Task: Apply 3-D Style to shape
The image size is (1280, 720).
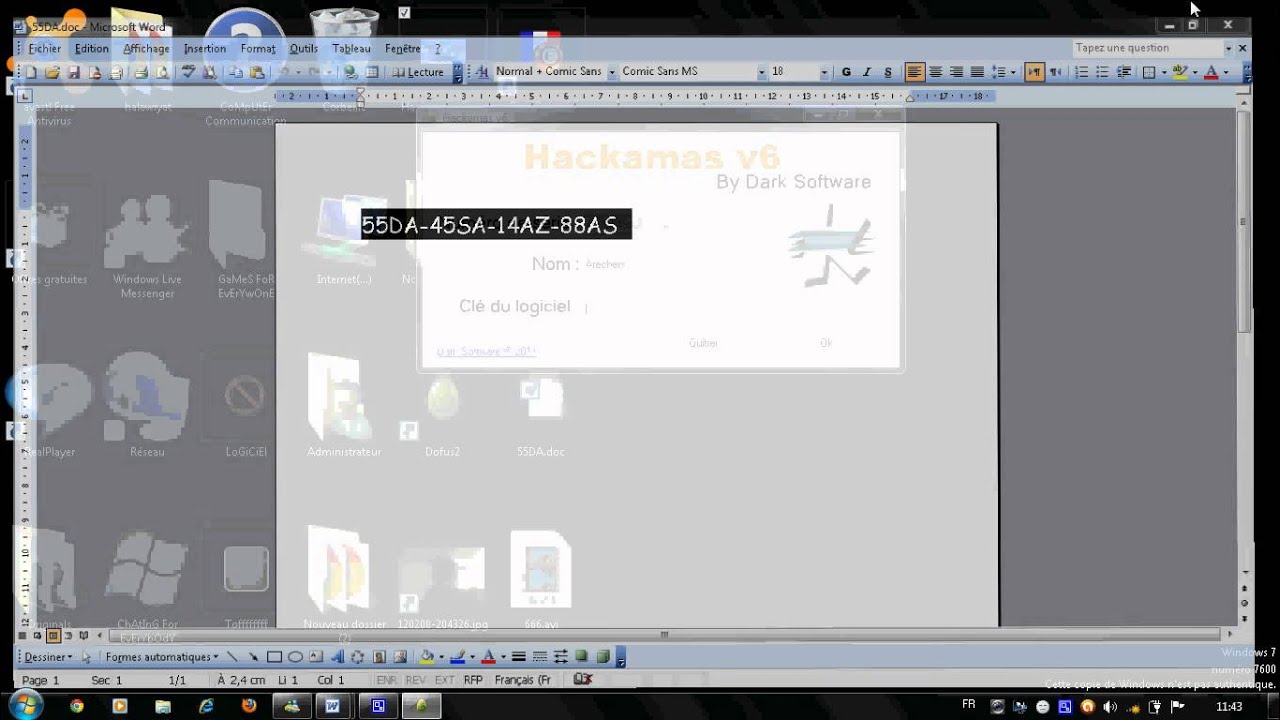Action: tap(603, 657)
